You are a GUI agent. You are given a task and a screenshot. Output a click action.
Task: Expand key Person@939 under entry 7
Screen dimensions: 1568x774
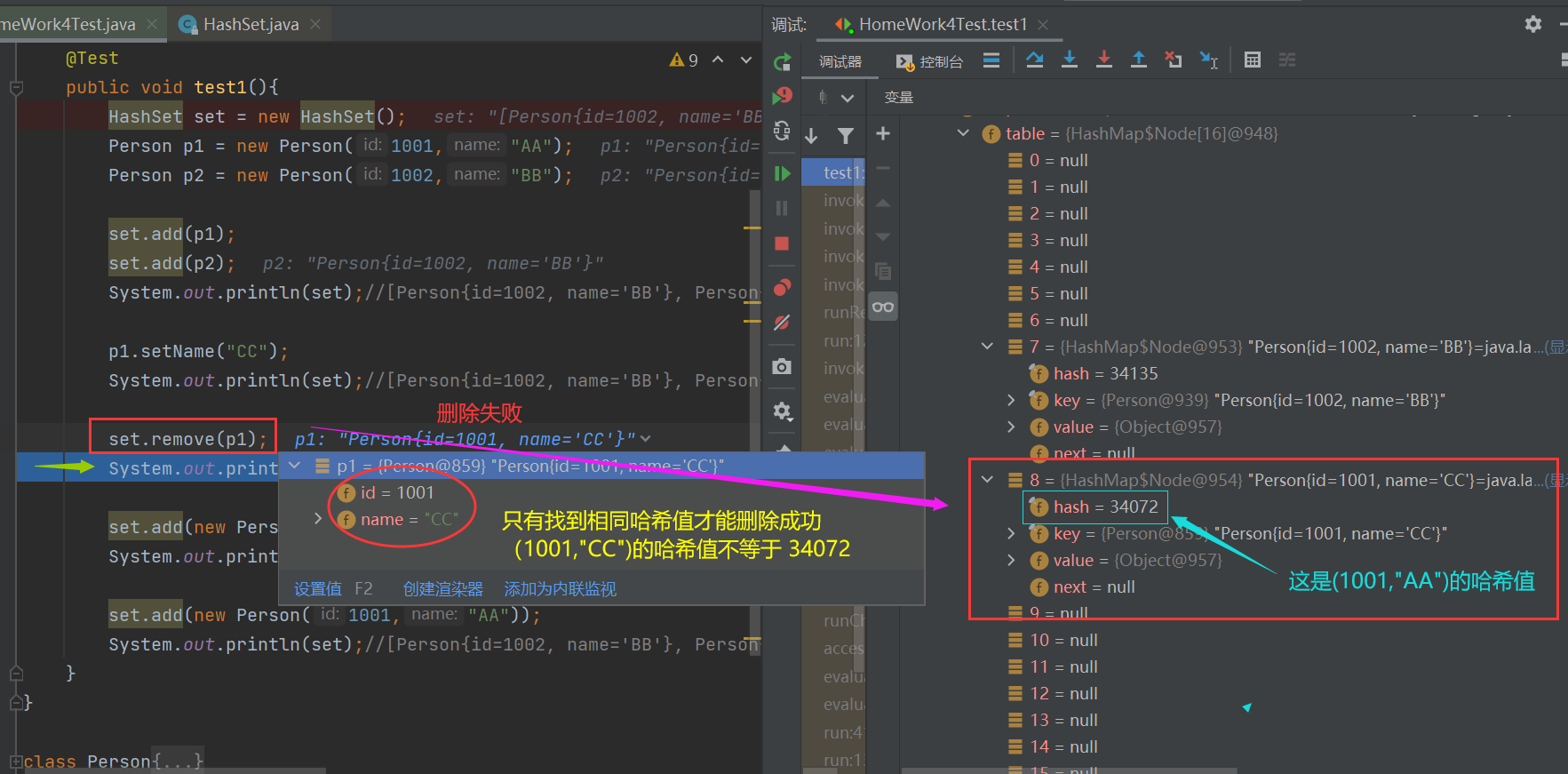coord(1011,400)
